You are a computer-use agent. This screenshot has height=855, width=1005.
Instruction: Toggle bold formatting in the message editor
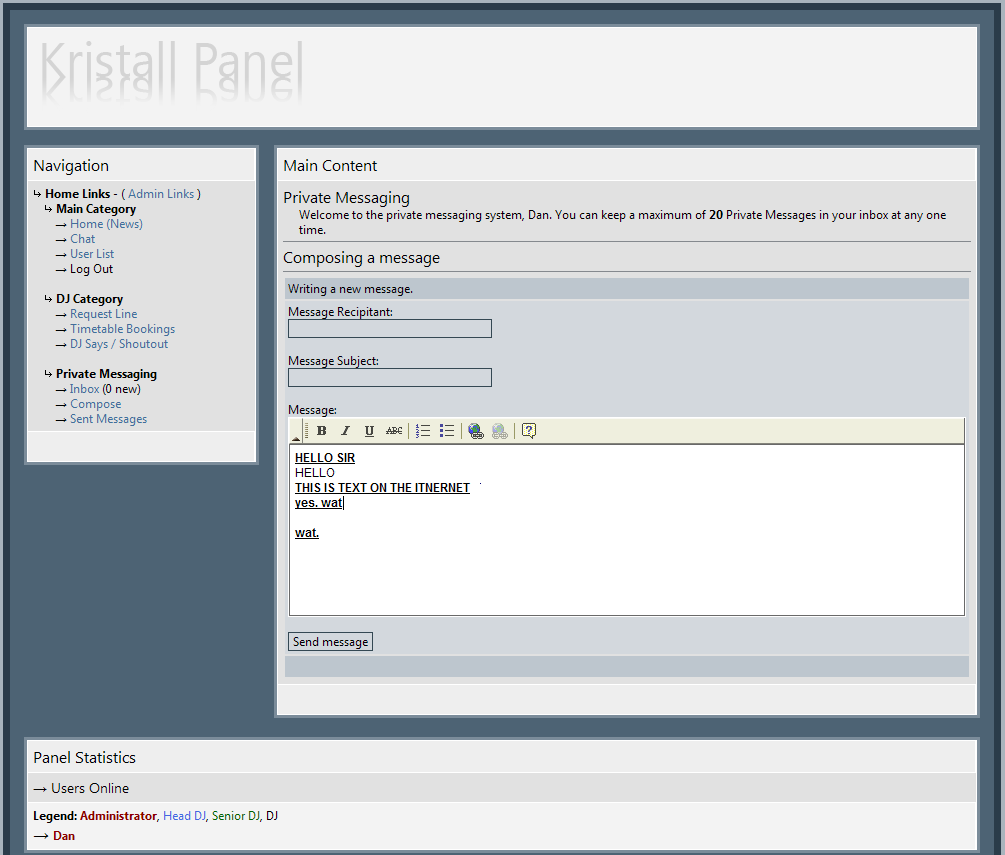tap(321, 431)
